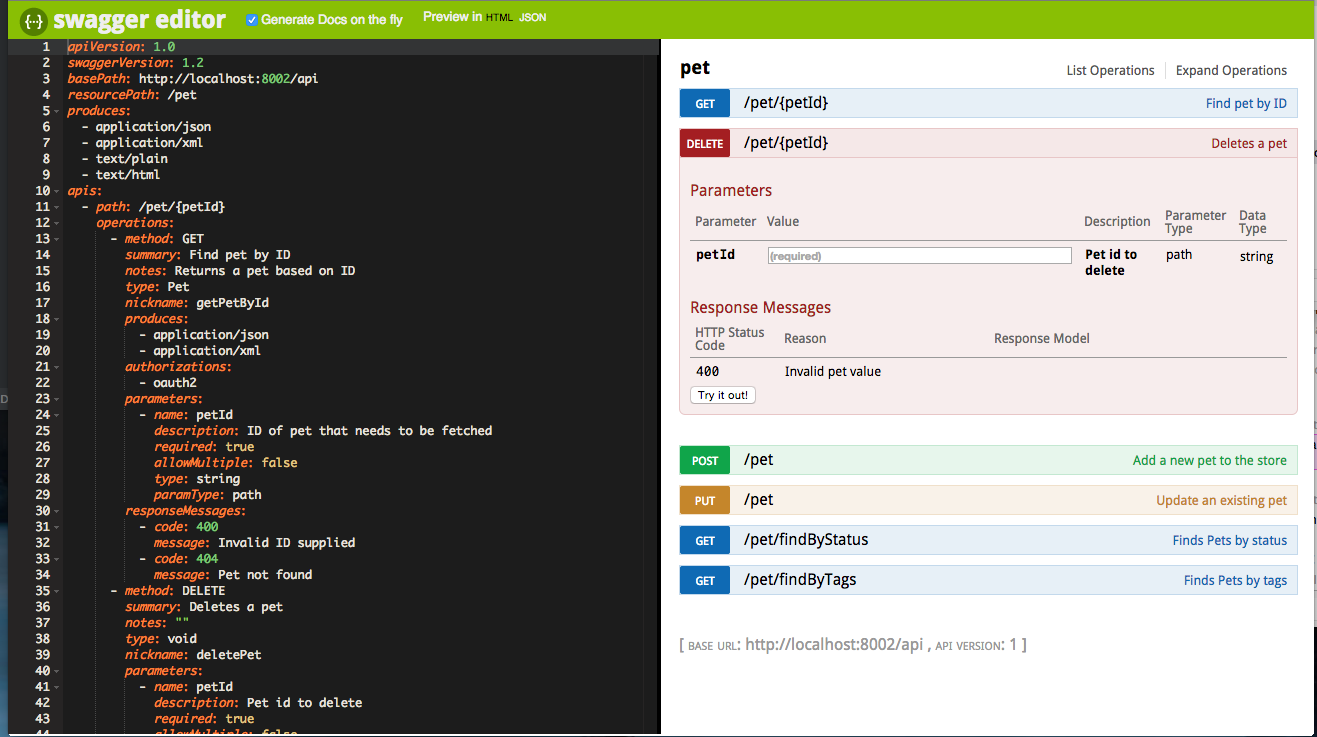Collapse the produces block at line 5

[x=57, y=111]
